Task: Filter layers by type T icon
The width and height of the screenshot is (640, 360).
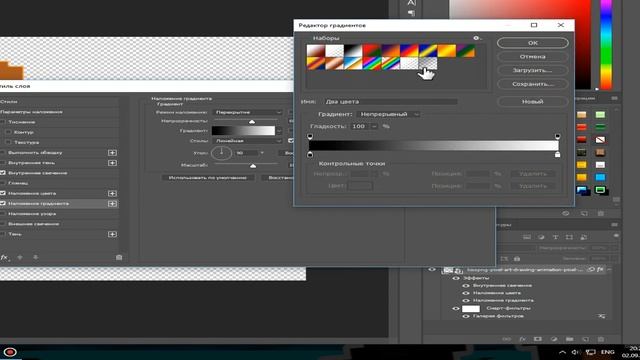Action: coord(555,237)
